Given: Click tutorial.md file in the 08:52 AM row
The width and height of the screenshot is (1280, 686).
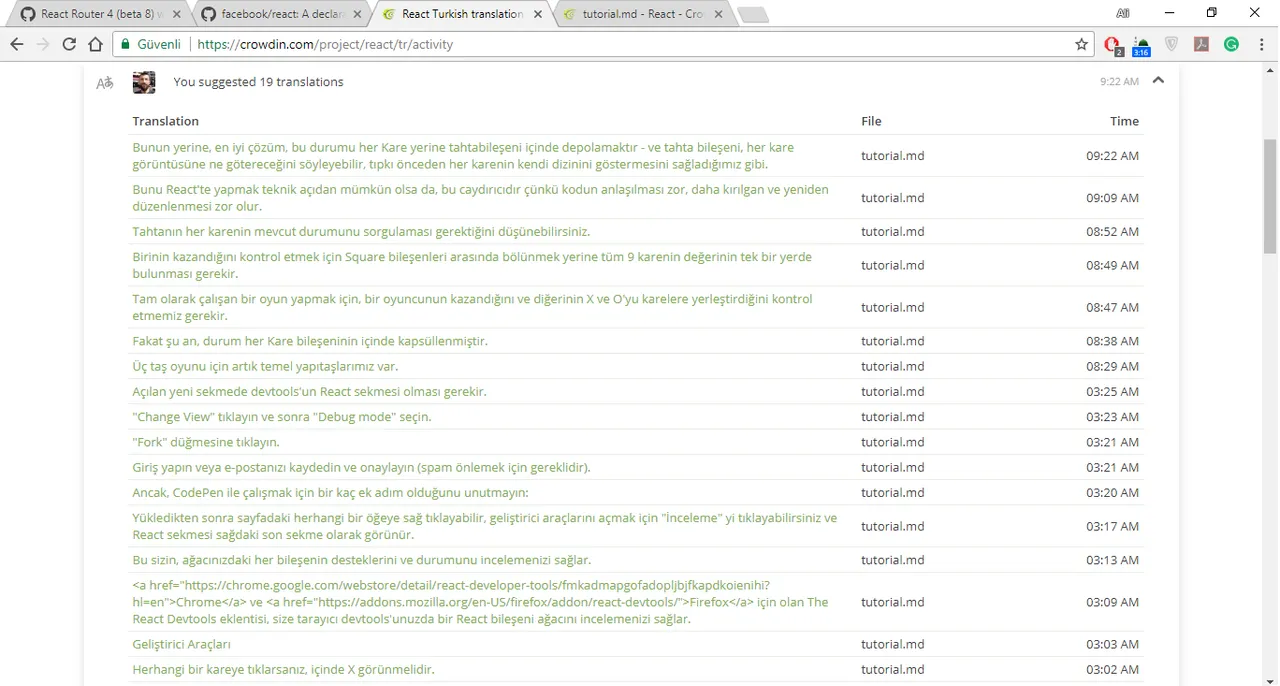Looking at the screenshot, I should coord(893,232).
